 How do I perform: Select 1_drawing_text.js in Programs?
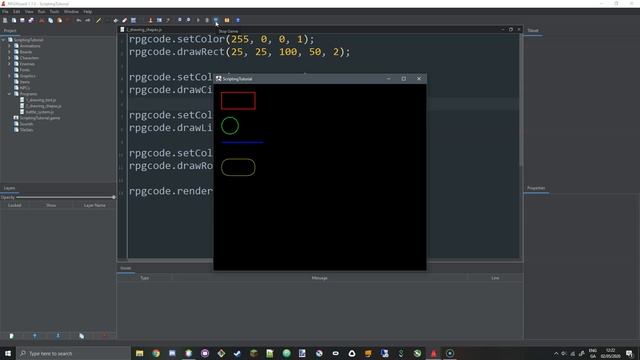pos(38,100)
